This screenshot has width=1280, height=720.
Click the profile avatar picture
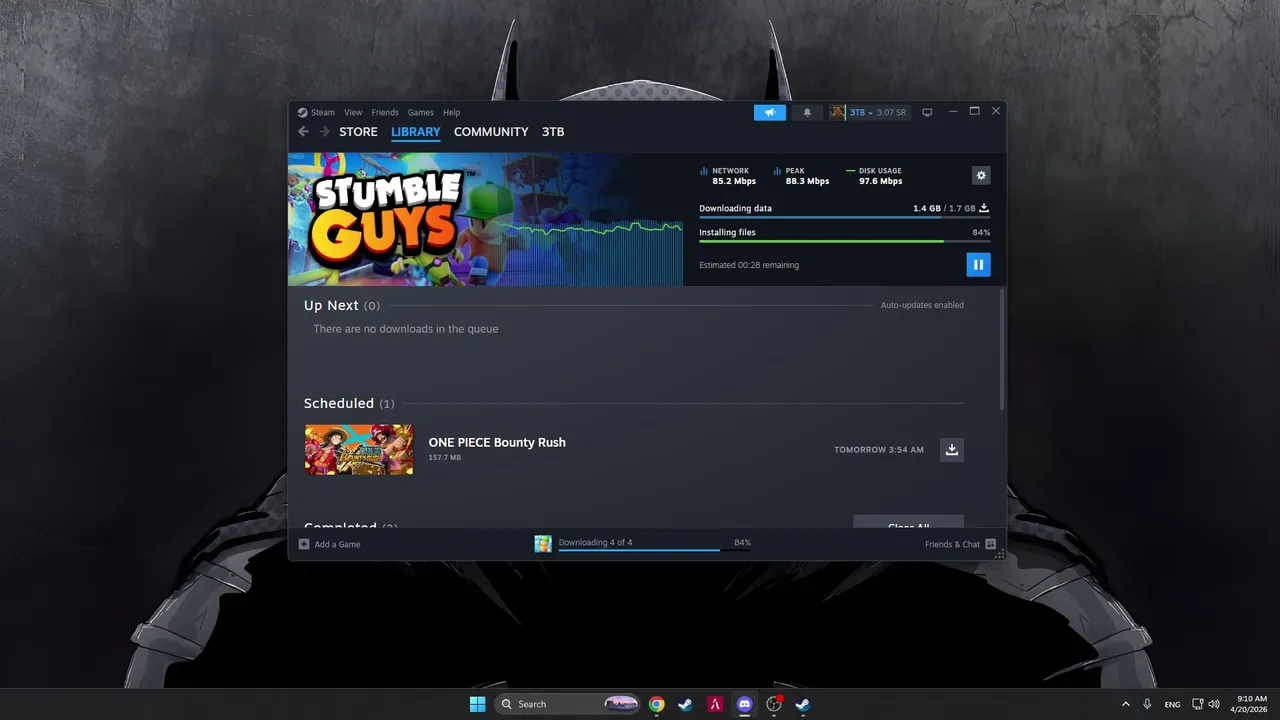(837, 113)
